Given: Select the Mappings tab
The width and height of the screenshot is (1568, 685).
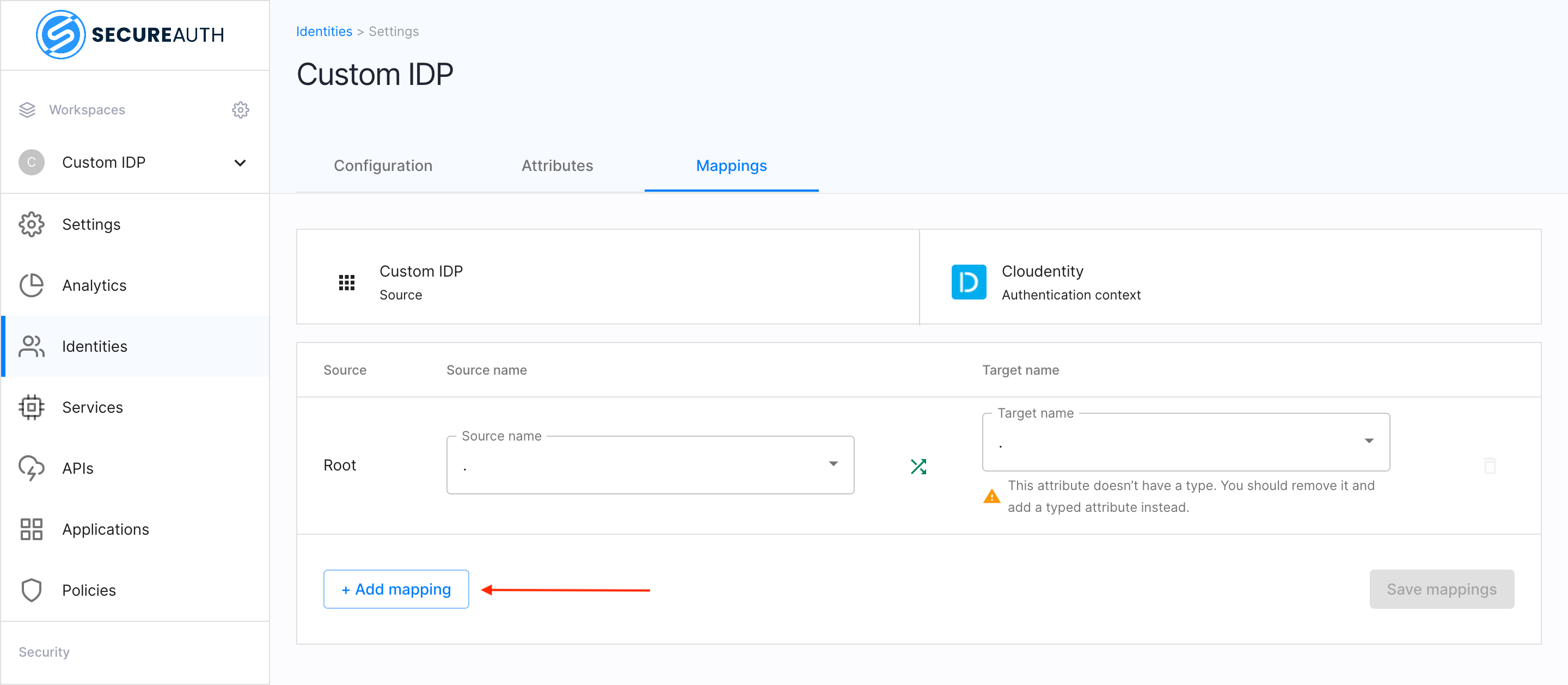Looking at the screenshot, I should 731,166.
